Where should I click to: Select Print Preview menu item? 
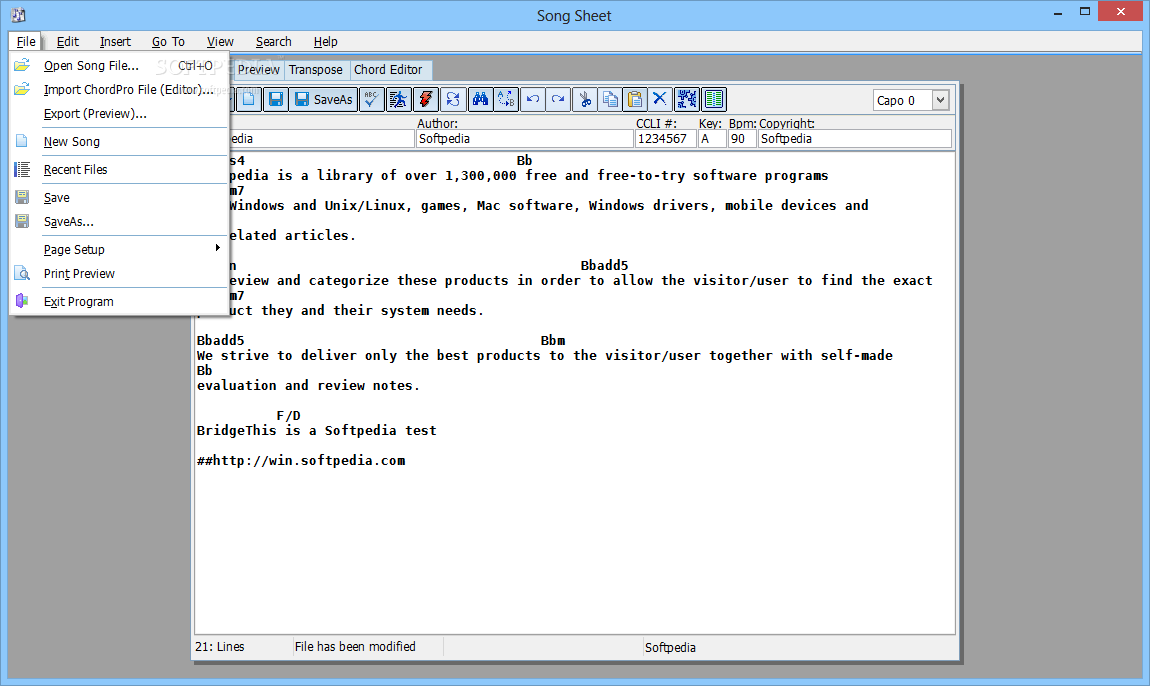pyautogui.click(x=120, y=274)
